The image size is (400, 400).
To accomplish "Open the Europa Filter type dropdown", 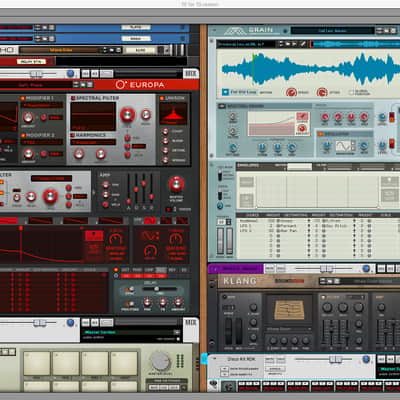I will click(51, 178).
